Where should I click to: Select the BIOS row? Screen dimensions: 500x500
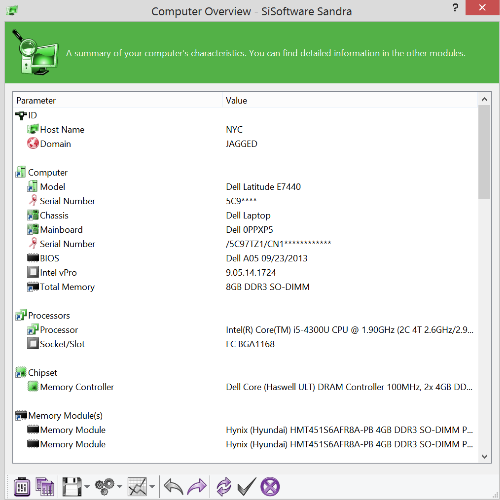click(245, 258)
